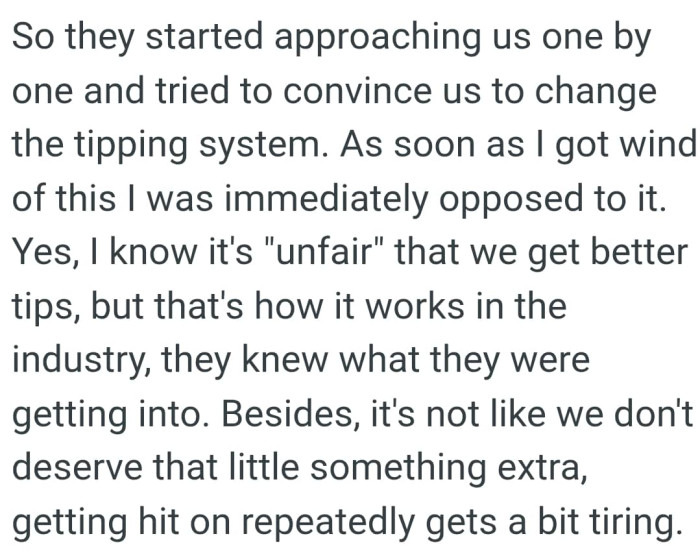Click the word "immediately"
700x560 pixels.
(x=325, y=200)
